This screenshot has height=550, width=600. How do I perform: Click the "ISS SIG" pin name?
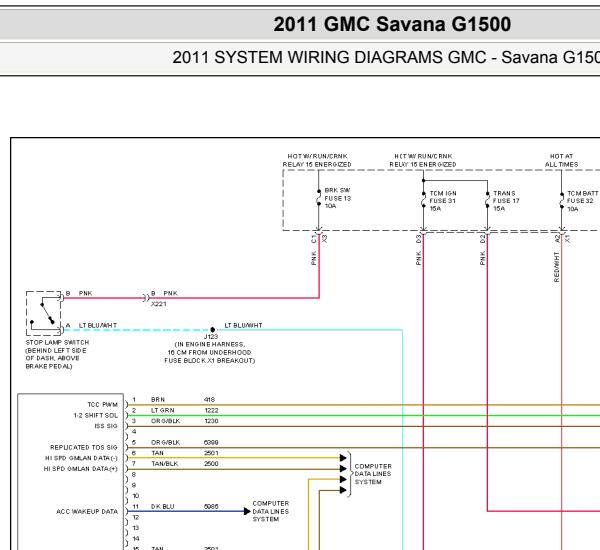click(x=106, y=426)
